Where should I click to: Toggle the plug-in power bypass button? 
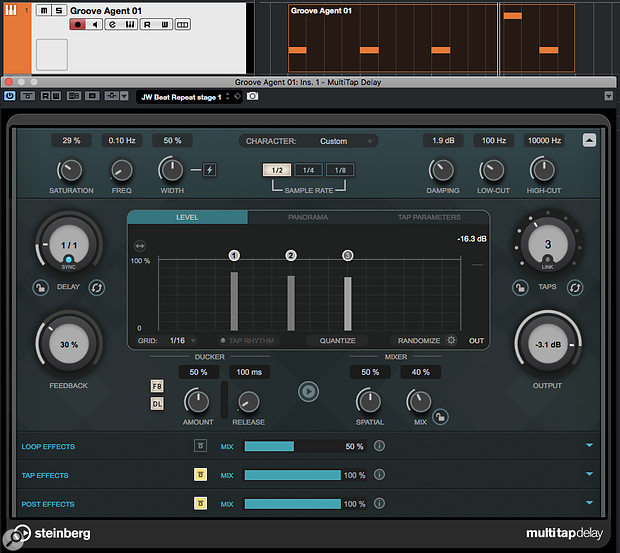click(10, 96)
